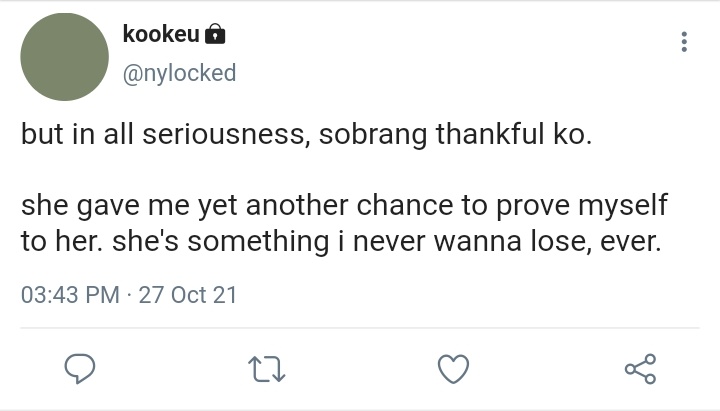The height and width of the screenshot is (411, 720).
Task: Click the padlock icon next to kookeu
Action: 215,34
